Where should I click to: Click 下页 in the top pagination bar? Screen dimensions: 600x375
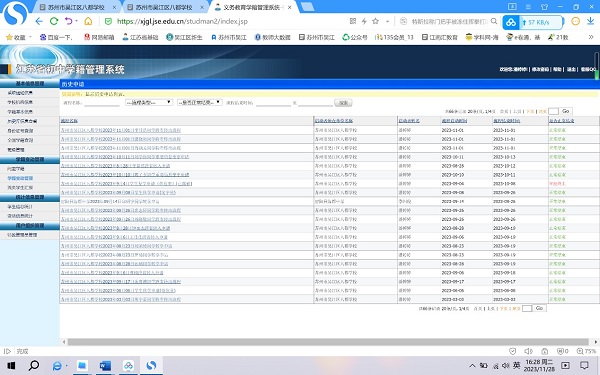(530, 111)
